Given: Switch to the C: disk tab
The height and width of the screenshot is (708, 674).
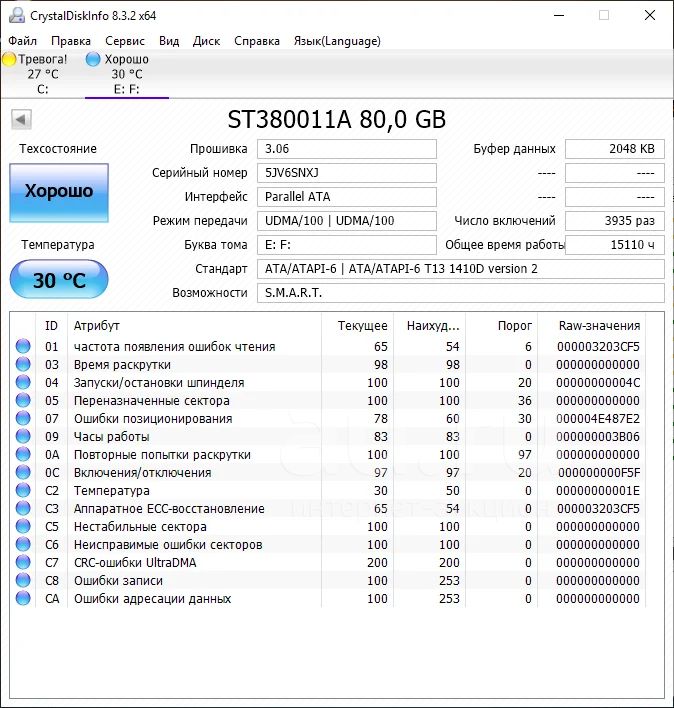Looking at the screenshot, I should [43, 74].
